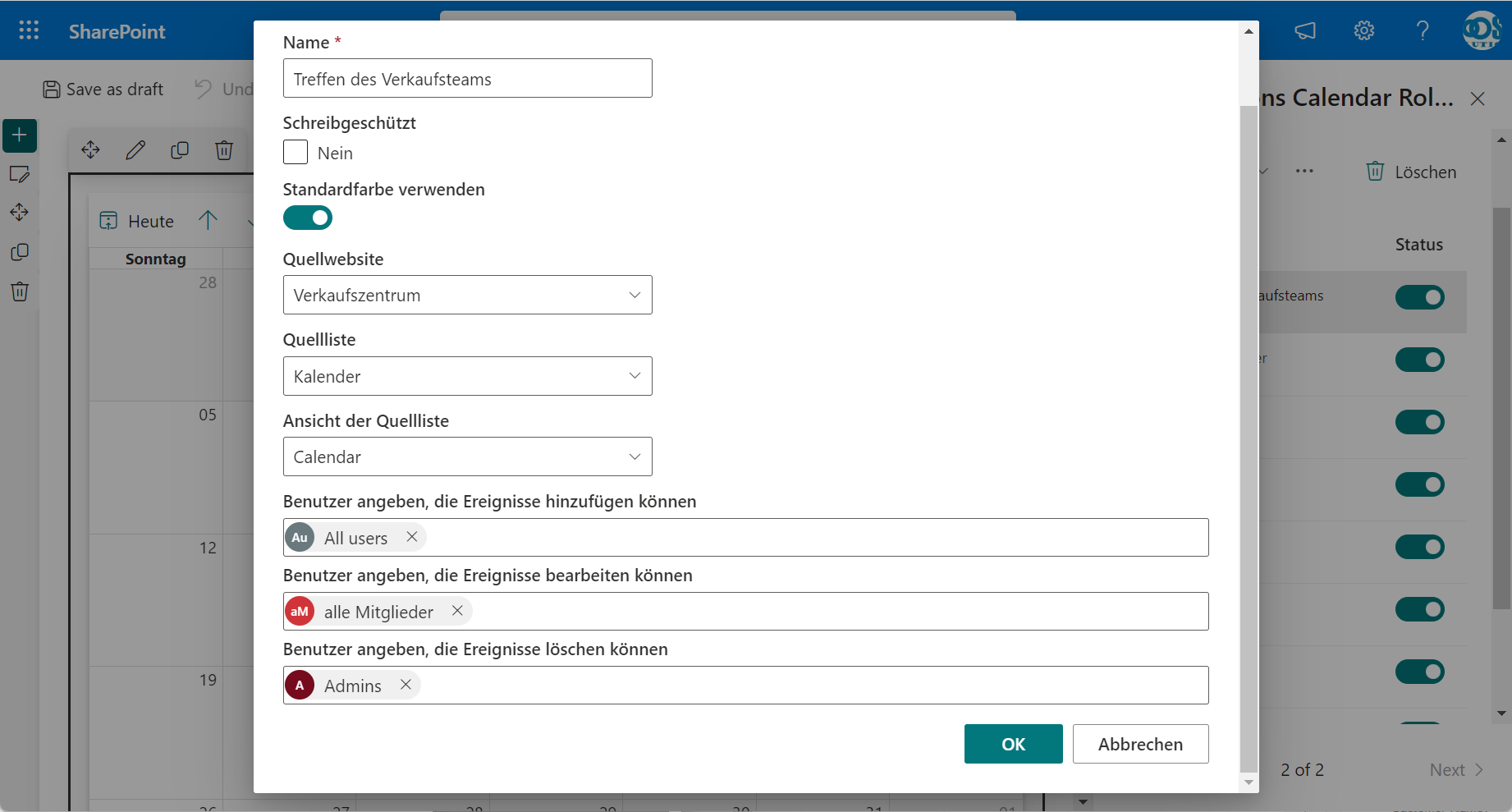The height and width of the screenshot is (812, 1512).
Task: Remove Admins from delete-events field
Action: point(405,685)
